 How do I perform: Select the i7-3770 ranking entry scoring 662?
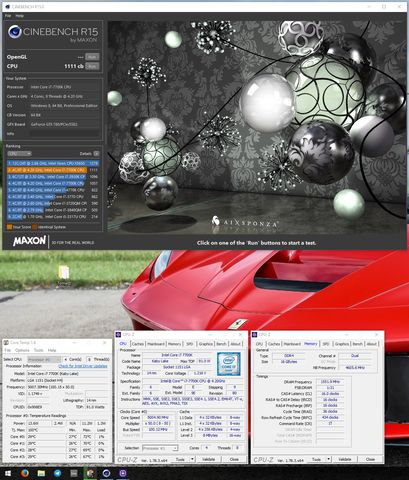pyautogui.click(x=53, y=197)
